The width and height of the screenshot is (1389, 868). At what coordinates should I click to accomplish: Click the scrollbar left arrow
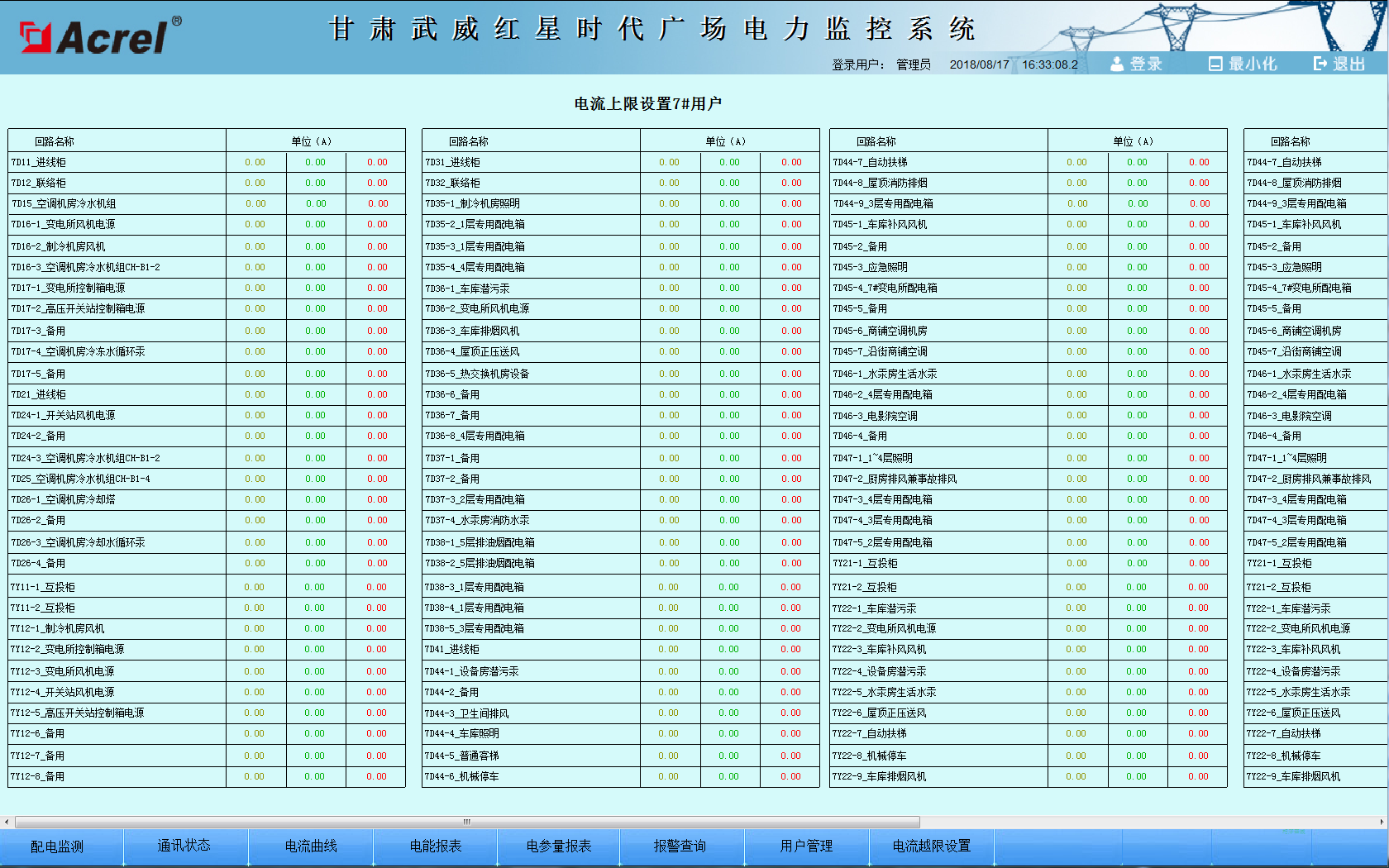pyautogui.click(x=7, y=822)
